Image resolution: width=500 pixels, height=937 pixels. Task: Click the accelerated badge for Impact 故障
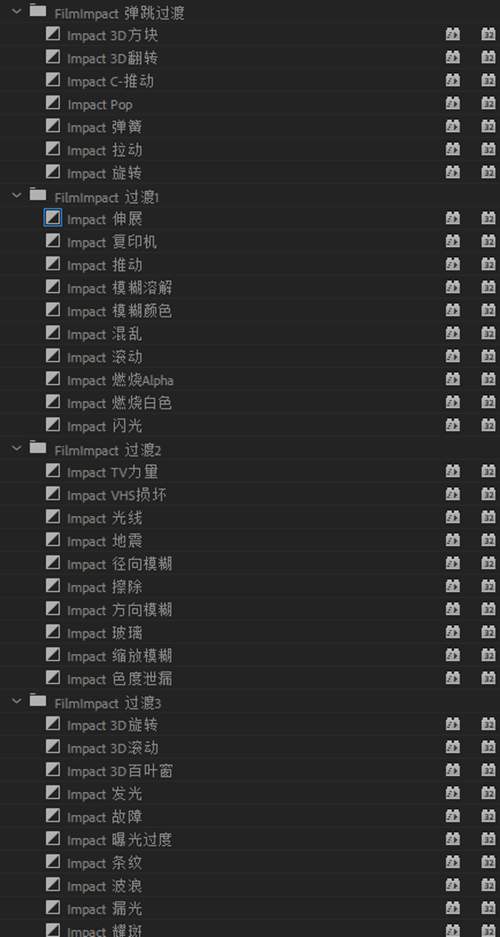click(x=453, y=816)
